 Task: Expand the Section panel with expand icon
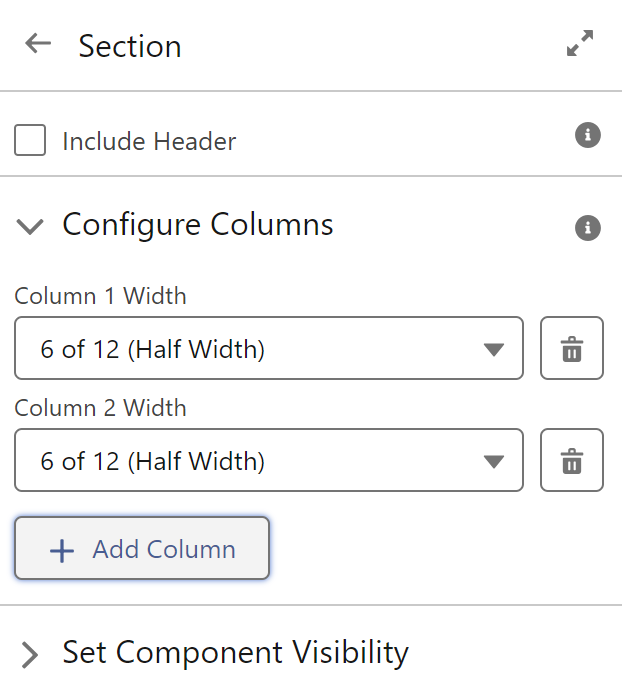(x=580, y=43)
